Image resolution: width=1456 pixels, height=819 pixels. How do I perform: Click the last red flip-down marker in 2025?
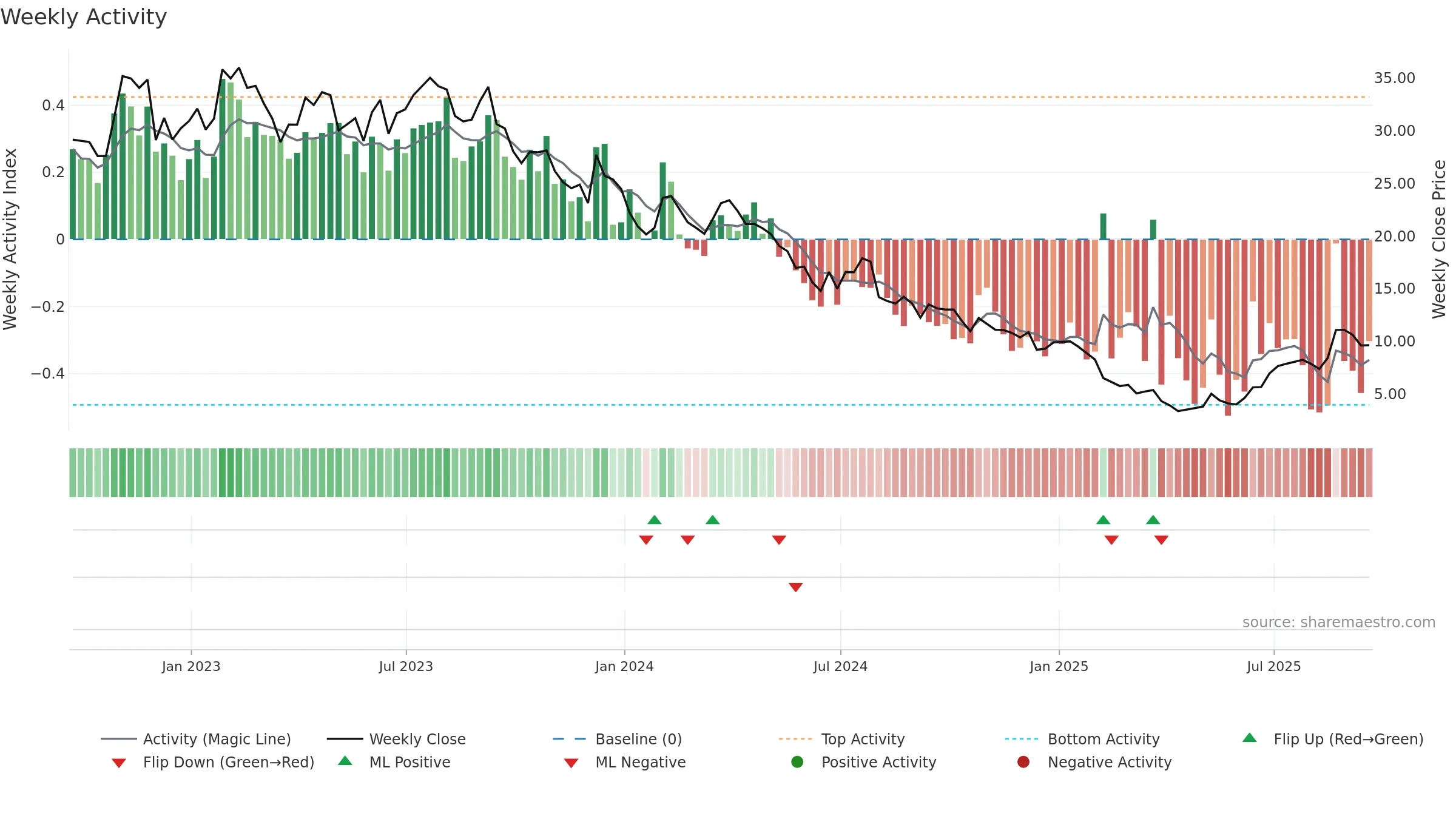pyautogui.click(x=1162, y=540)
